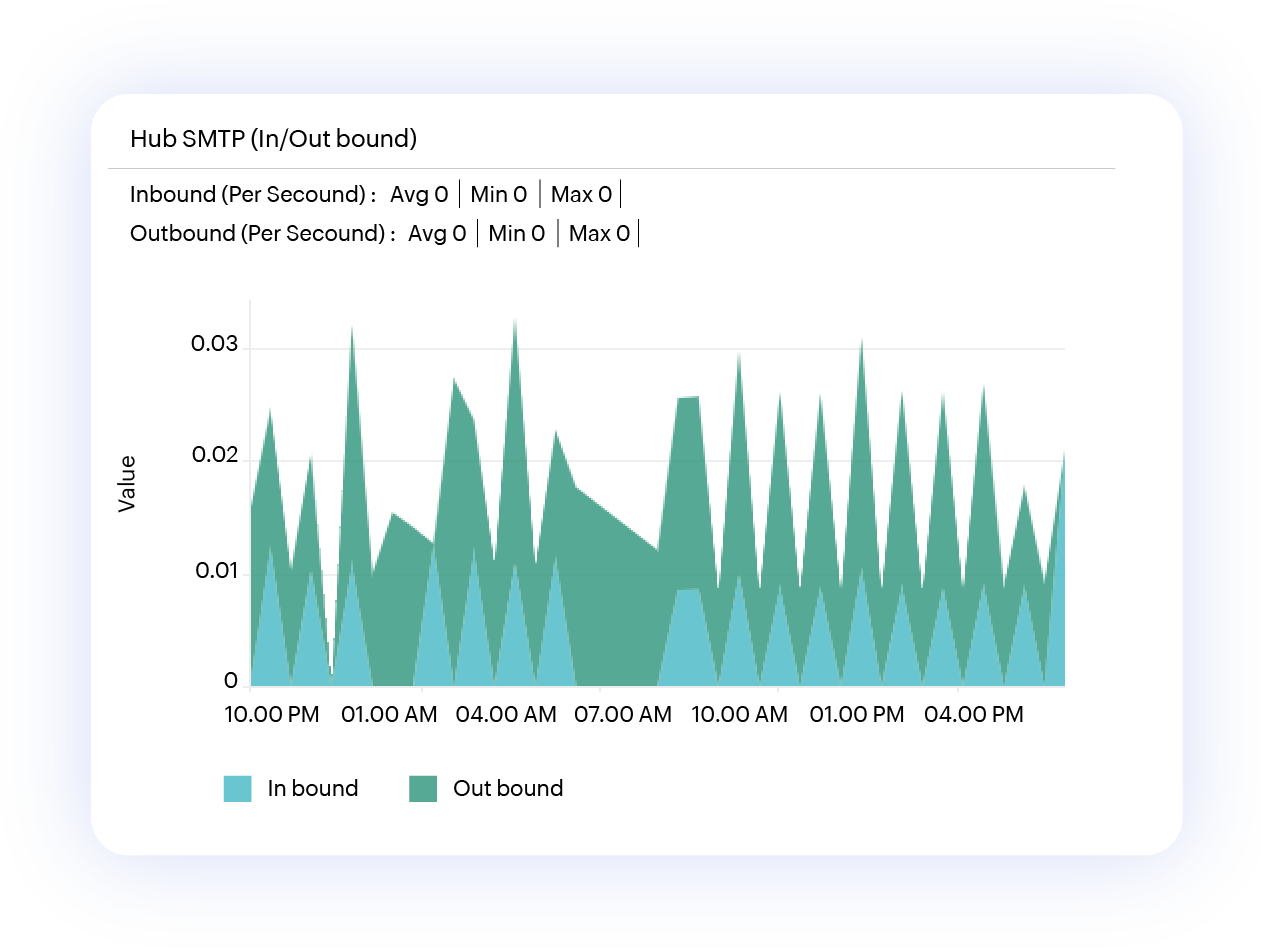Image resolution: width=1261 pixels, height=952 pixels.
Task: Click the Inbound Max 0 value
Action: tap(581, 194)
